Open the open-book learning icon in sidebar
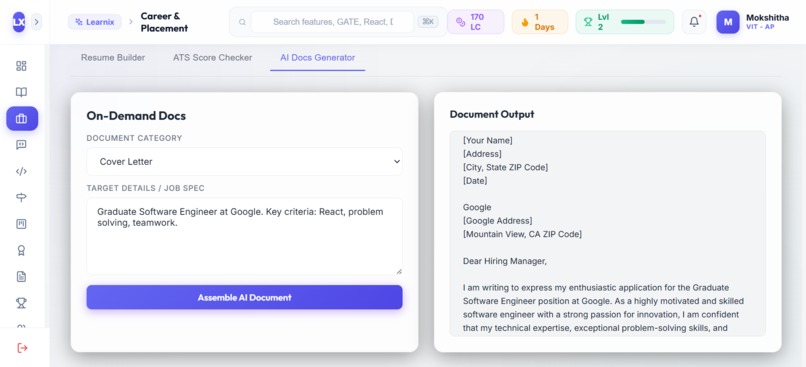The height and width of the screenshot is (367, 806). [x=21, y=92]
